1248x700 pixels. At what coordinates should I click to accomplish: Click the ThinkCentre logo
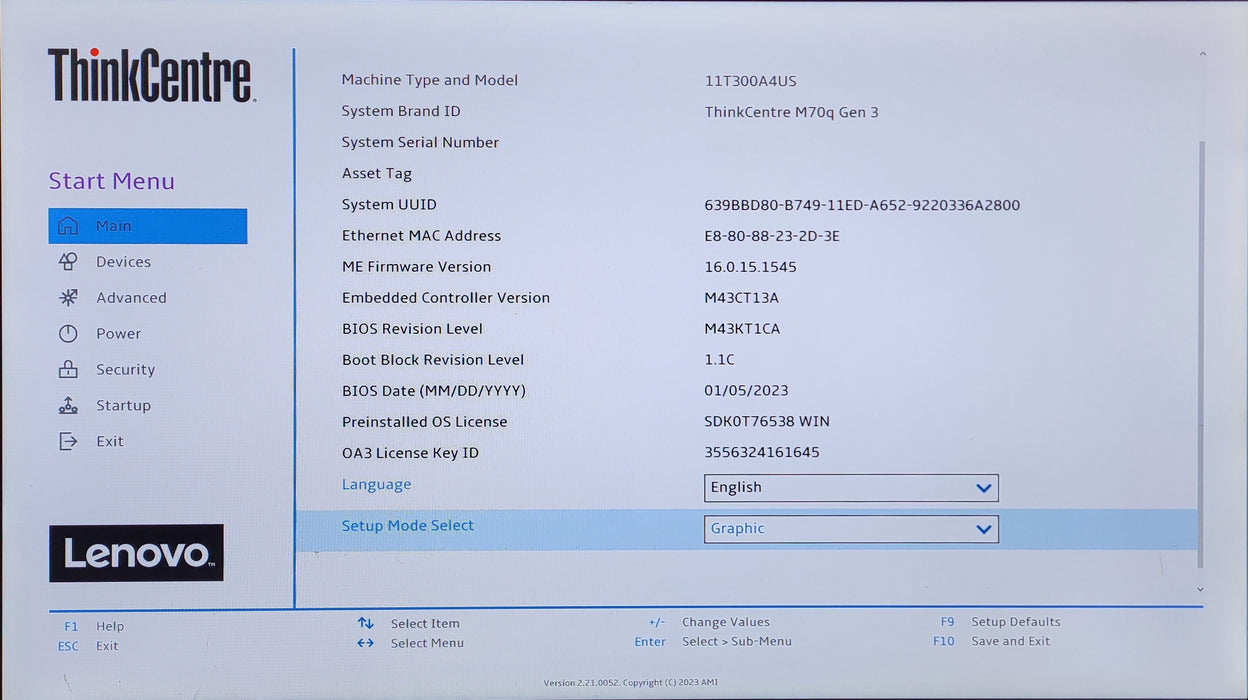point(152,75)
